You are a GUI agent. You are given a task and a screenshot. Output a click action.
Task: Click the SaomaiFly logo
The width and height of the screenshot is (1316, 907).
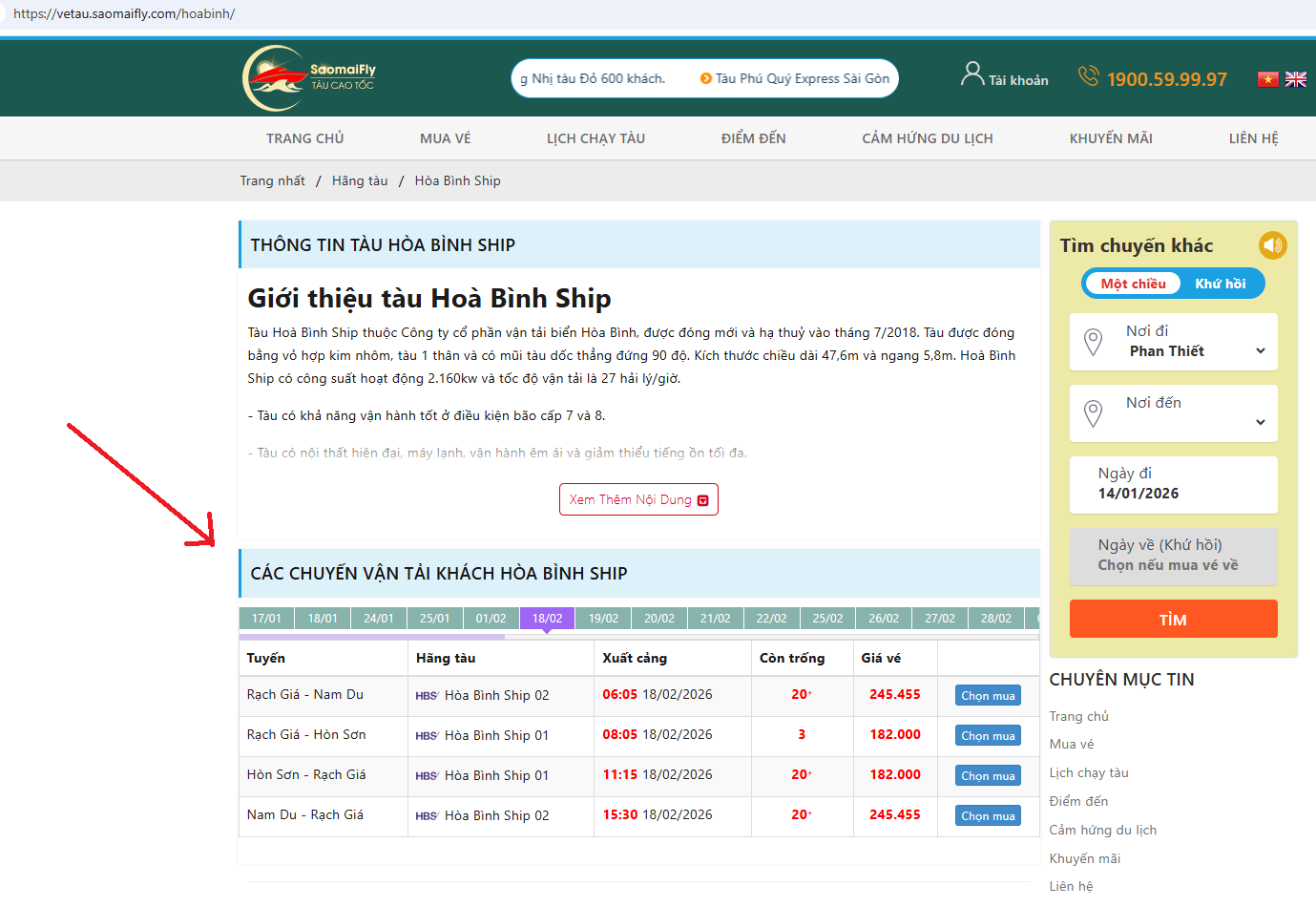(308, 78)
